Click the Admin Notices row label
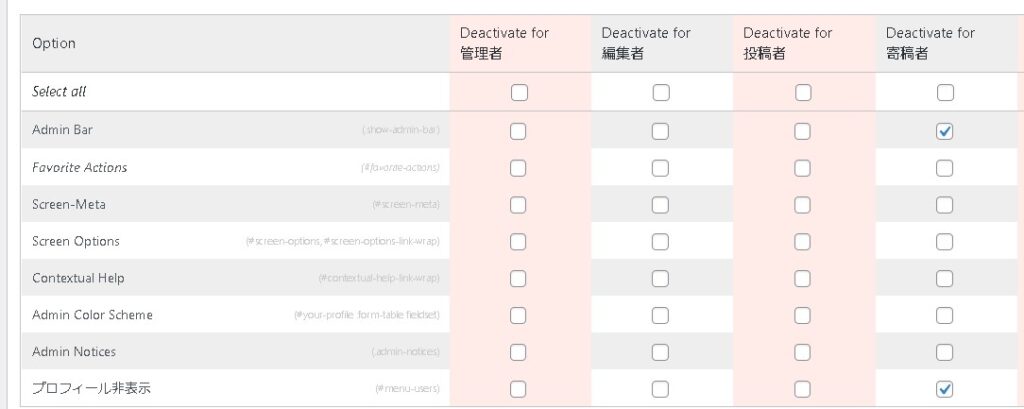Image resolution: width=1024 pixels, height=409 pixels. point(74,352)
